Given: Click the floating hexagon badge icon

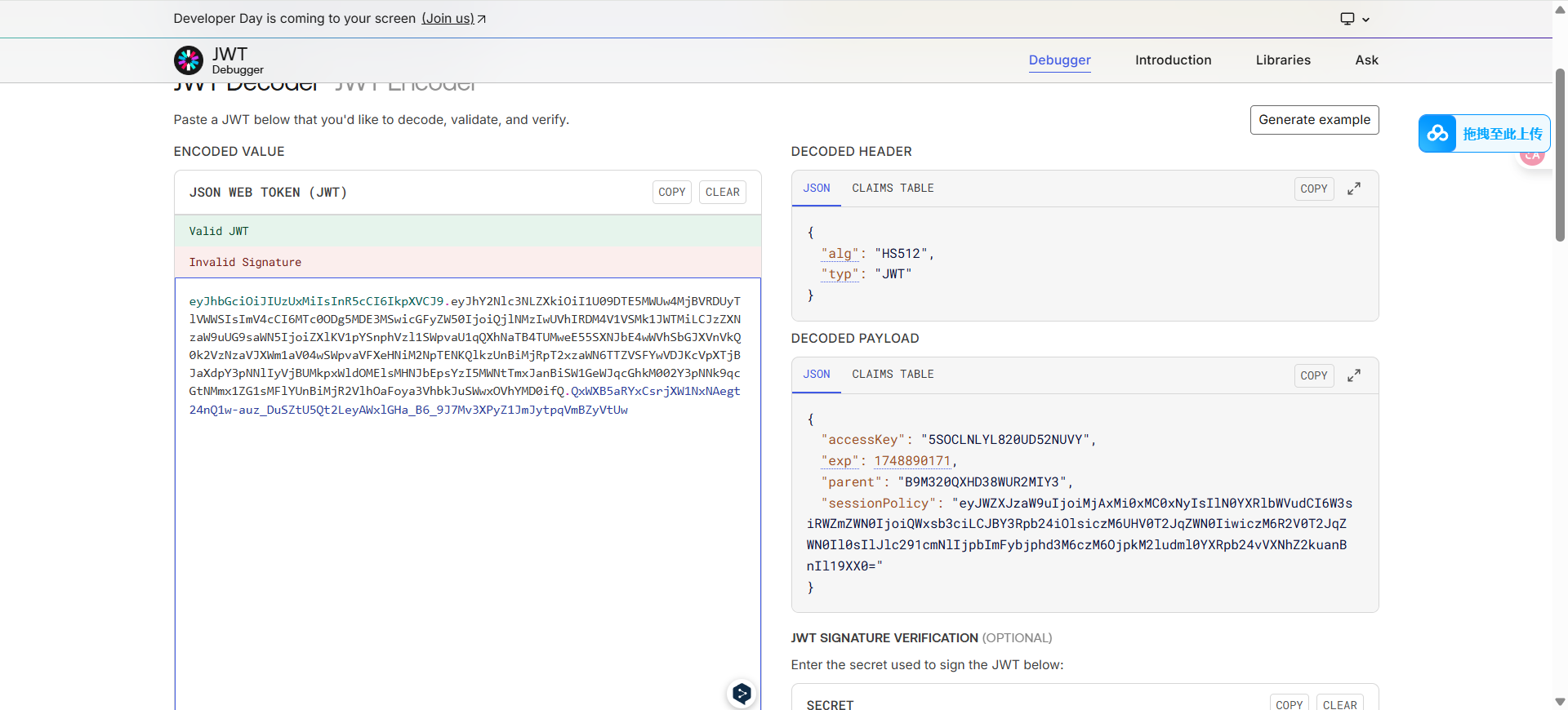Looking at the screenshot, I should 742,693.
